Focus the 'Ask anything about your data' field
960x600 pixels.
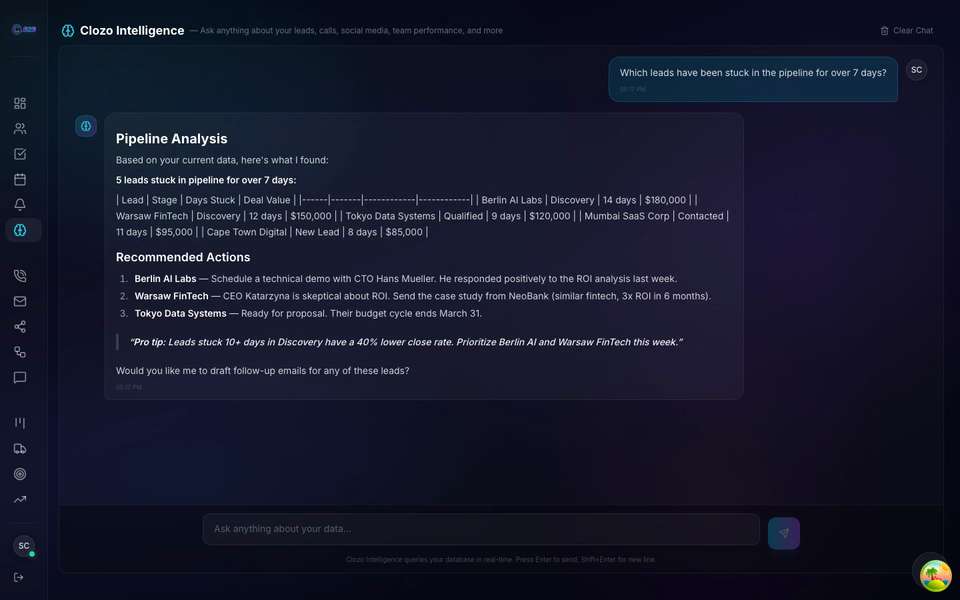(481, 529)
